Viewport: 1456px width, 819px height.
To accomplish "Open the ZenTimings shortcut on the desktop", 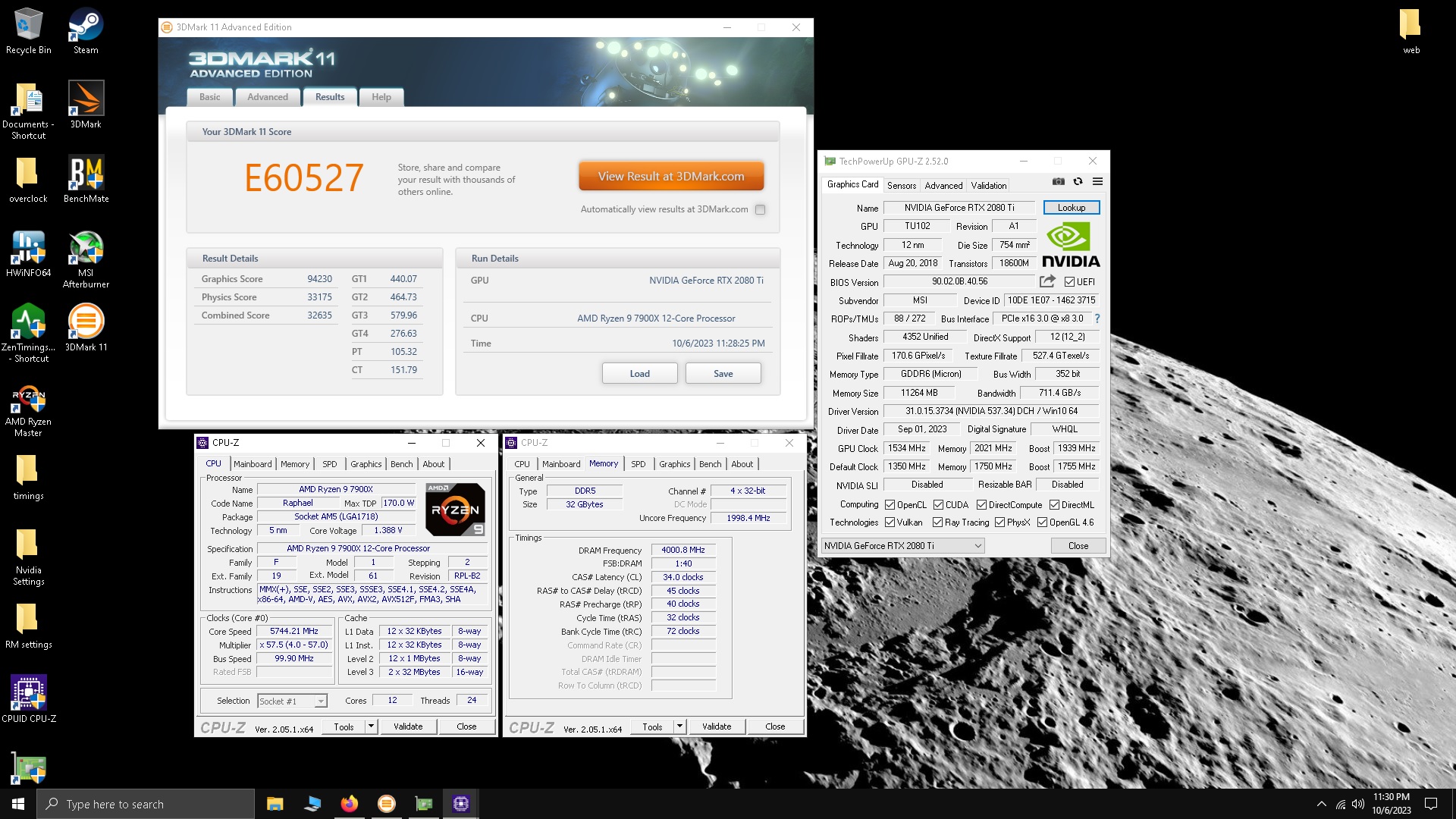I will (28, 334).
